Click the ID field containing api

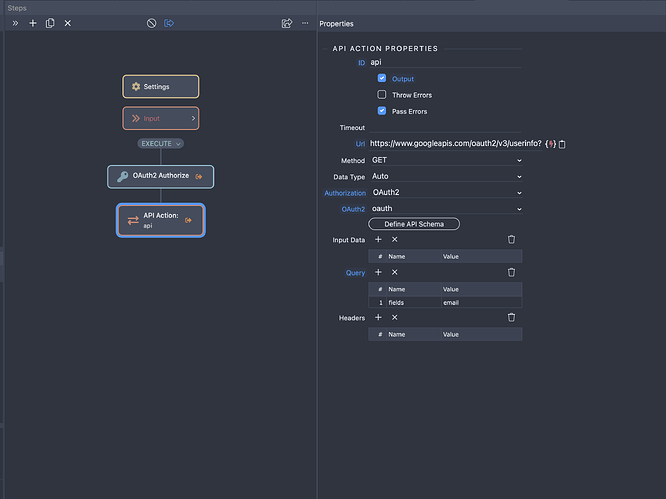[x=445, y=62]
